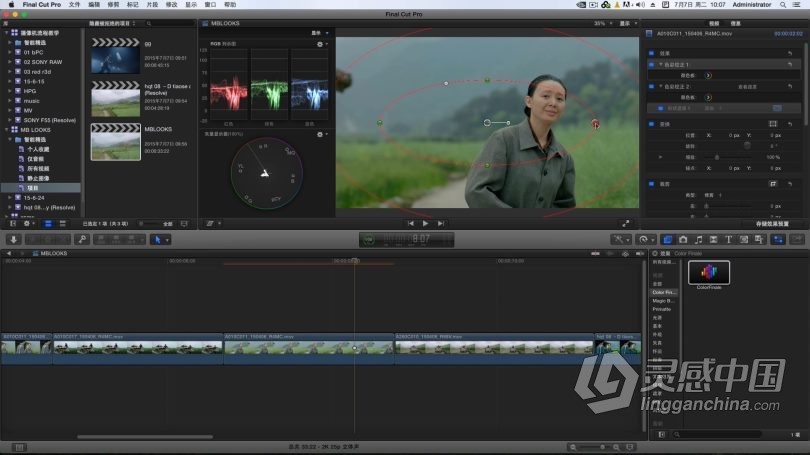
Task: Toggle the transform section checkbox
Action: (x=651, y=124)
